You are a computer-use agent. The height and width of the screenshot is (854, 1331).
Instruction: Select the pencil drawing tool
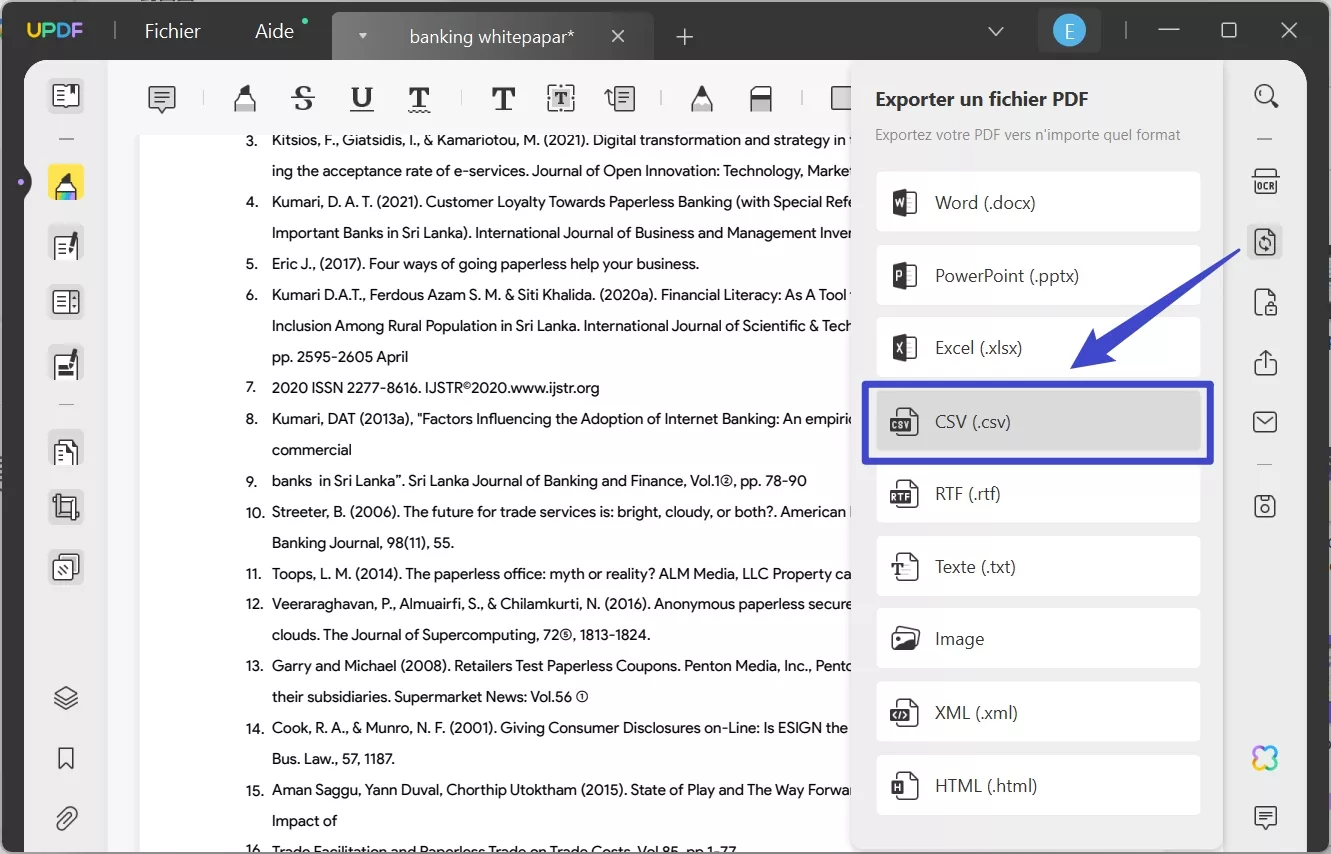[x=701, y=98]
